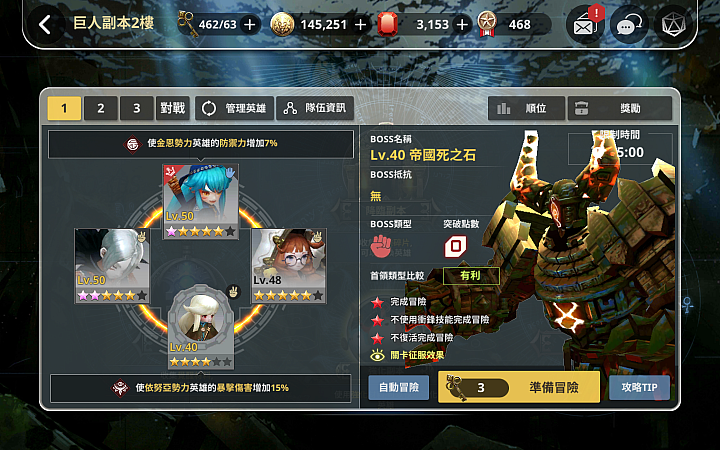Select team tab 1
Image resolution: width=720 pixels, height=450 pixels.
click(64, 108)
